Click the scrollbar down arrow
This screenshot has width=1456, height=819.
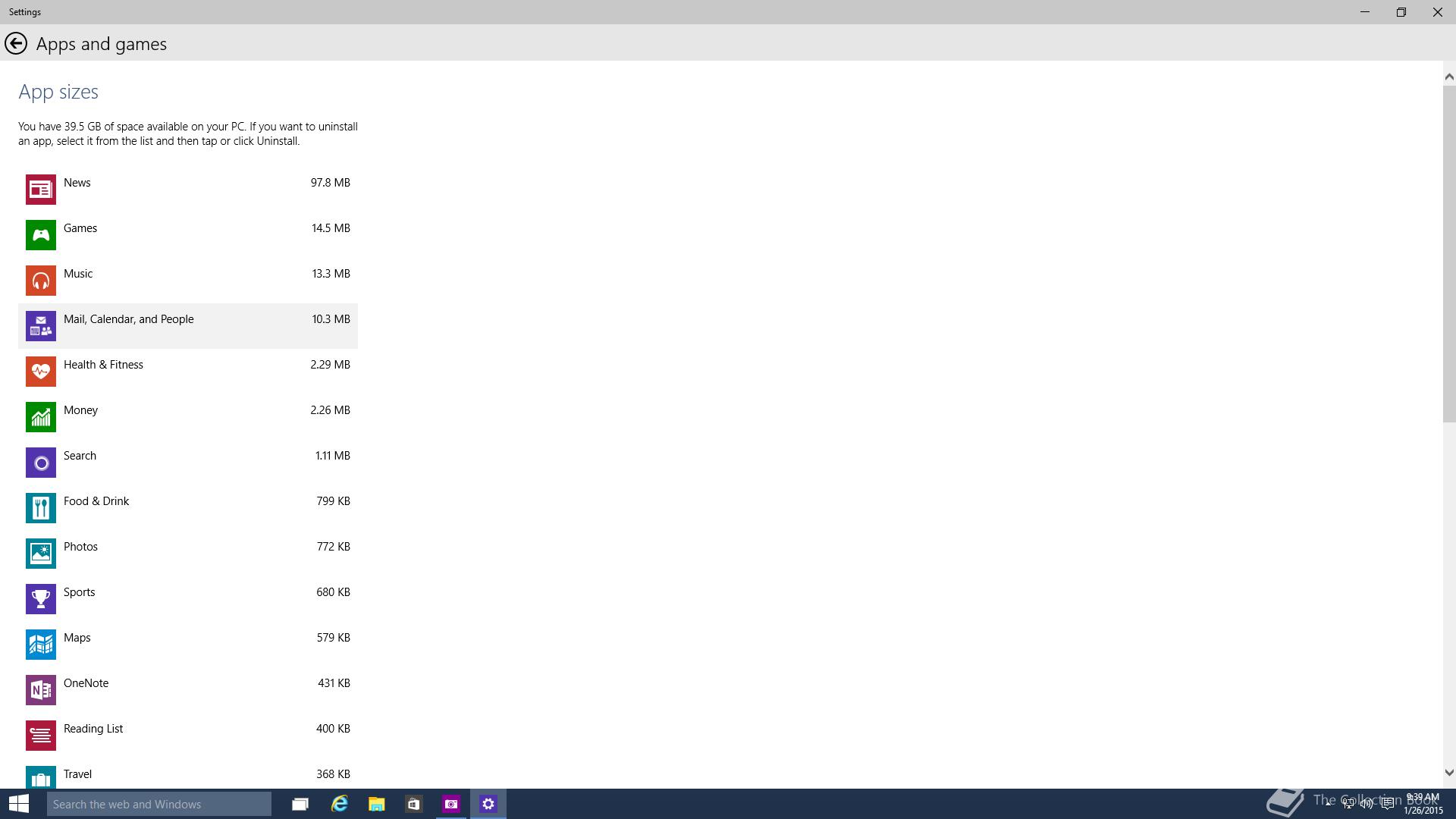[x=1449, y=773]
